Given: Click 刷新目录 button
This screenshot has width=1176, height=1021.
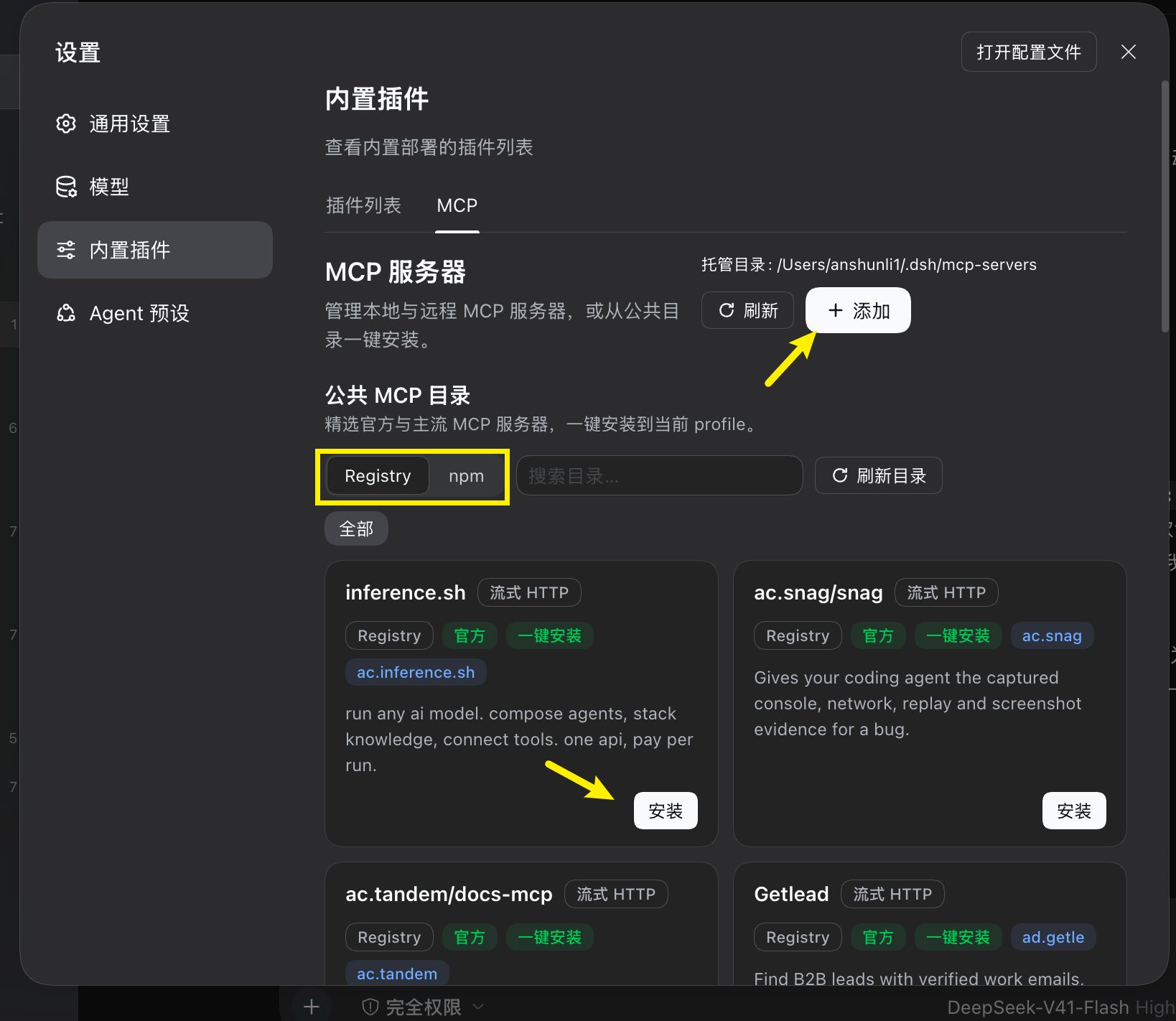Looking at the screenshot, I should click(x=879, y=475).
